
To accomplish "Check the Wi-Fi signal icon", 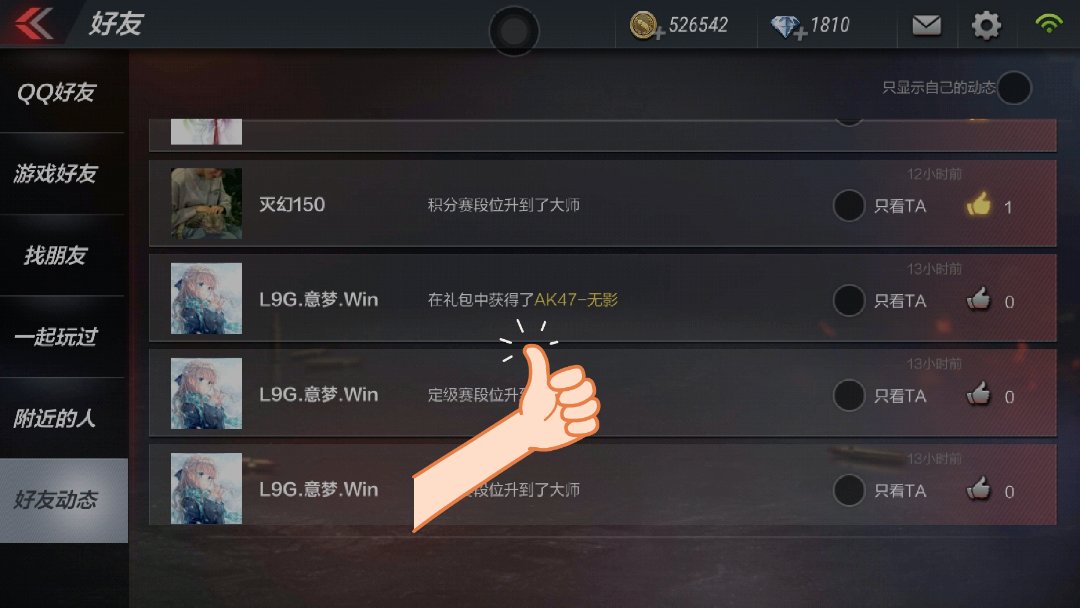I will coord(1048,24).
